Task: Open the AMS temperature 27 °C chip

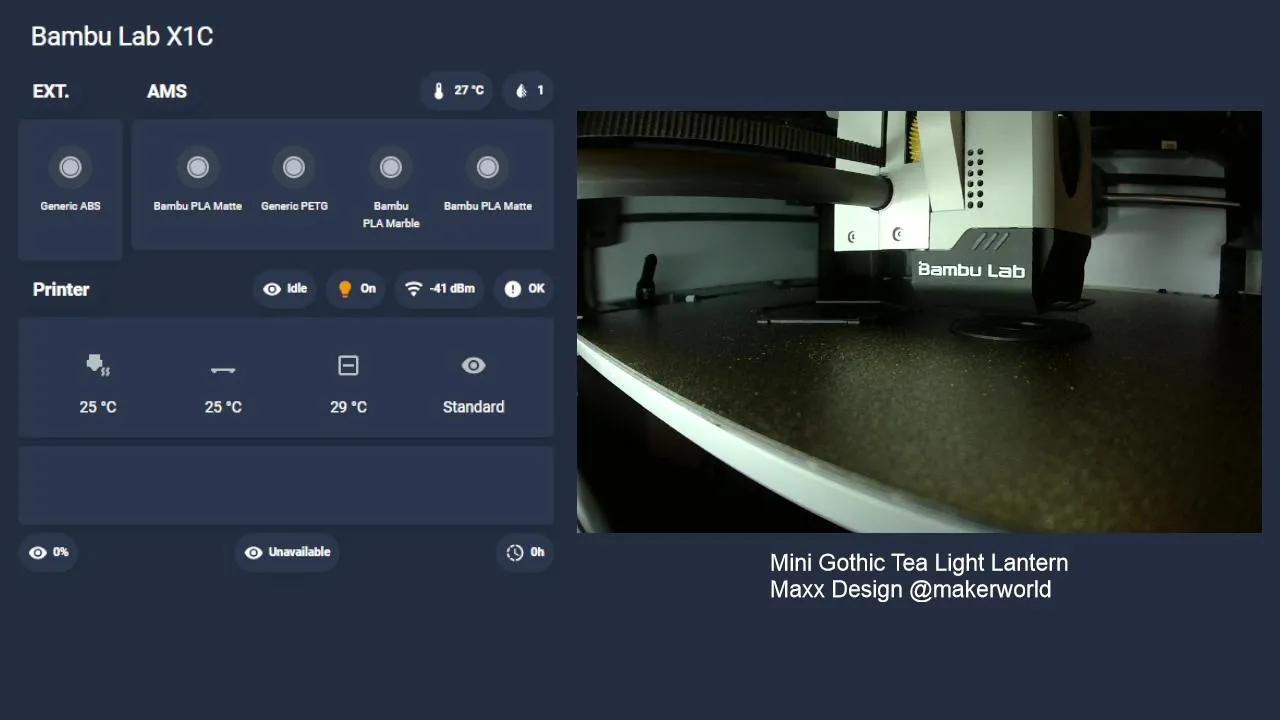Action: click(x=458, y=91)
